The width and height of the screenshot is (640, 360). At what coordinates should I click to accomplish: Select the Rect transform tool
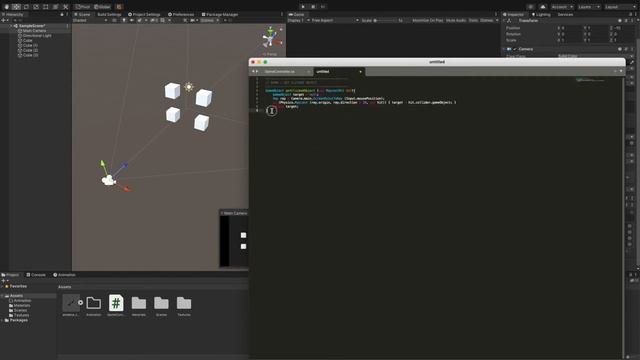click(x=46, y=7)
